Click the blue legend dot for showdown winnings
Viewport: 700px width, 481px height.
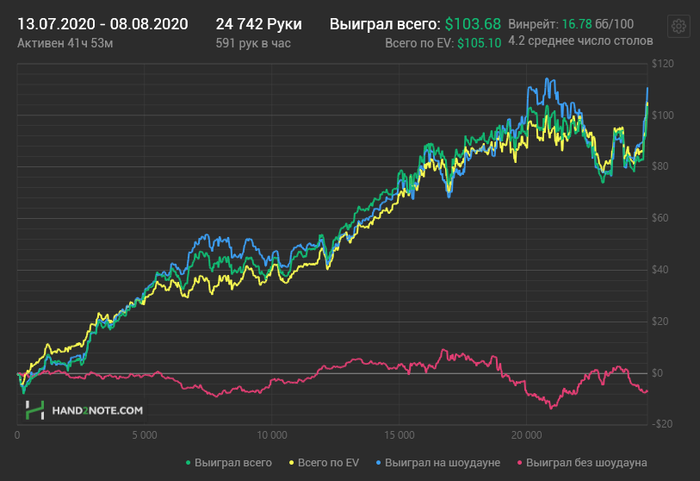click(x=379, y=463)
